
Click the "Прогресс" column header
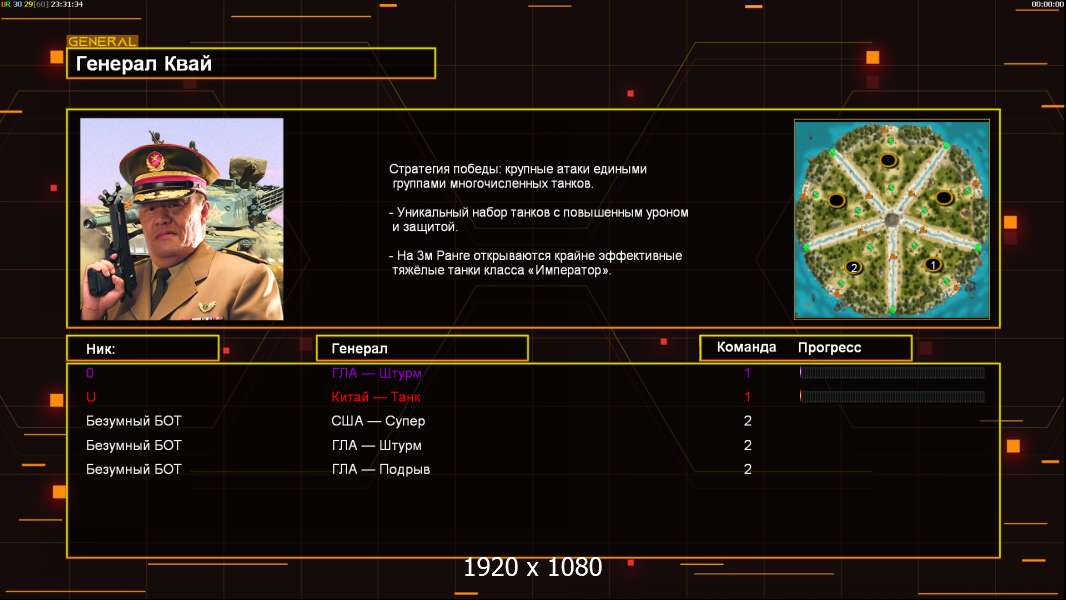(829, 347)
